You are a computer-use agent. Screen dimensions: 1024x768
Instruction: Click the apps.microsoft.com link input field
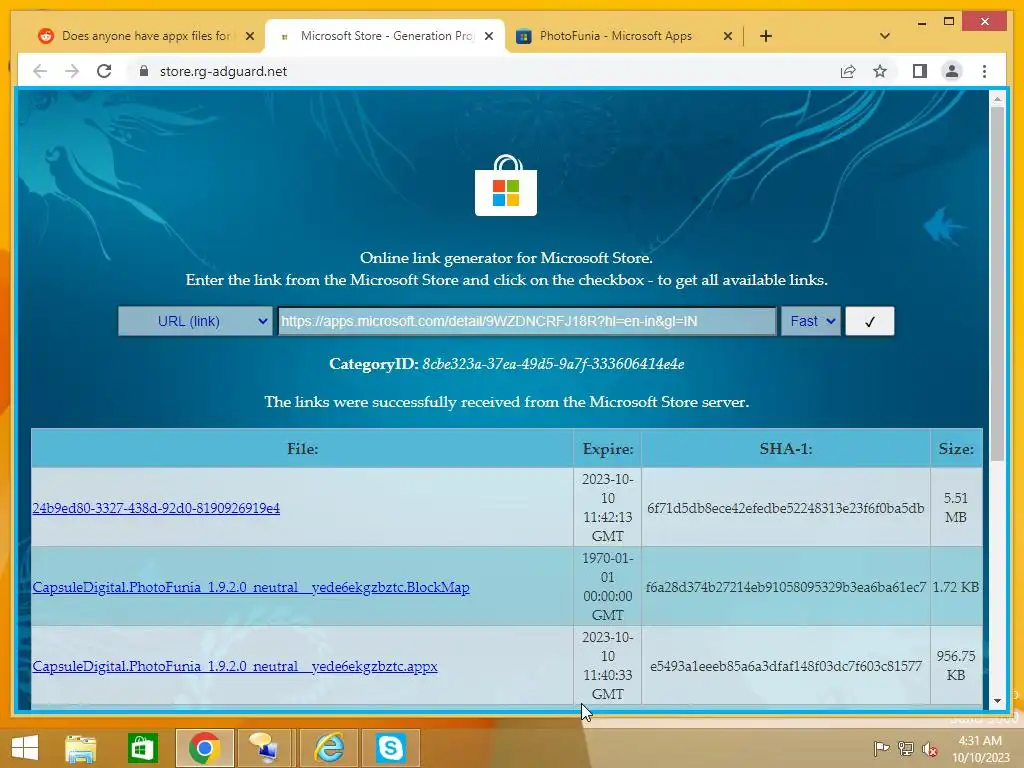click(x=527, y=321)
